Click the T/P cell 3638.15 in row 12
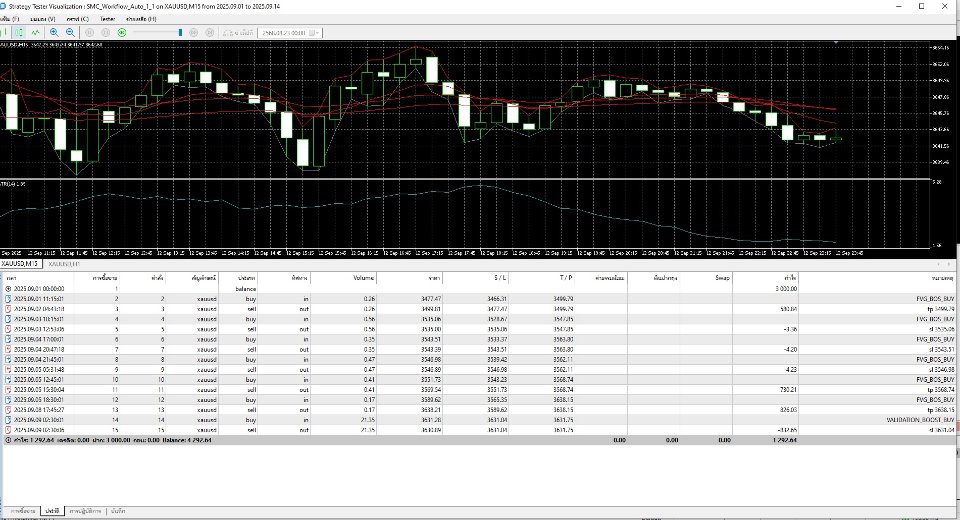The image size is (960, 520). [x=563, y=399]
